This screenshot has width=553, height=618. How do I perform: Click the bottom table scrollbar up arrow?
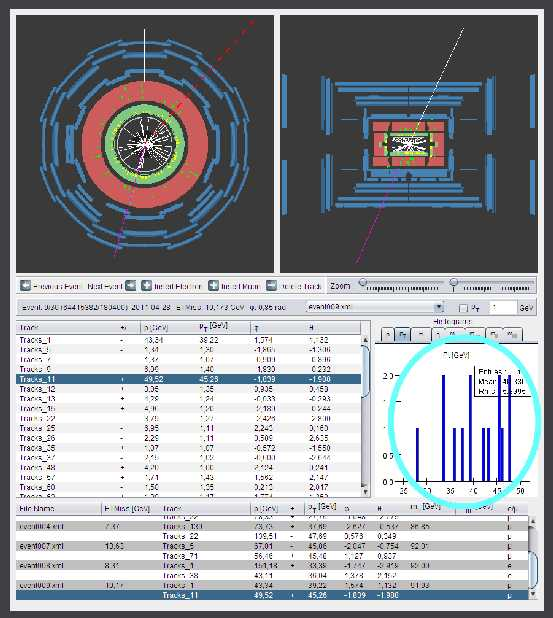pos(532,521)
